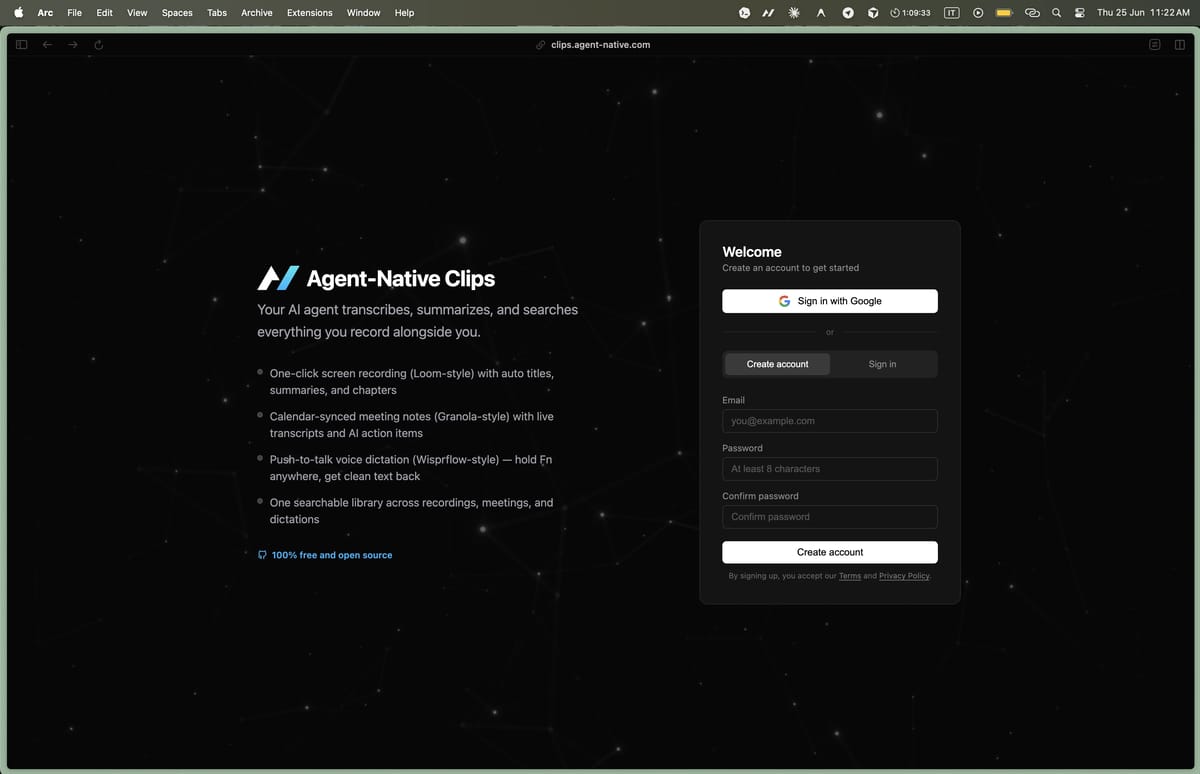
Task: Click the Push-to-talk voice dictation bullet
Action: click(x=410, y=468)
